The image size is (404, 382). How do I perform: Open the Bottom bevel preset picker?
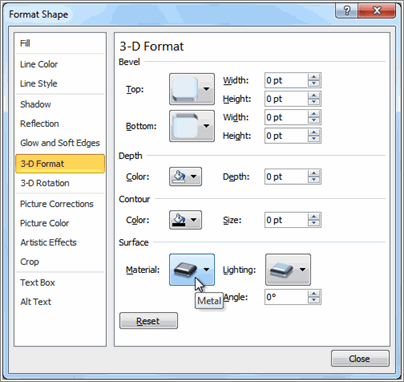click(x=192, y=126)
